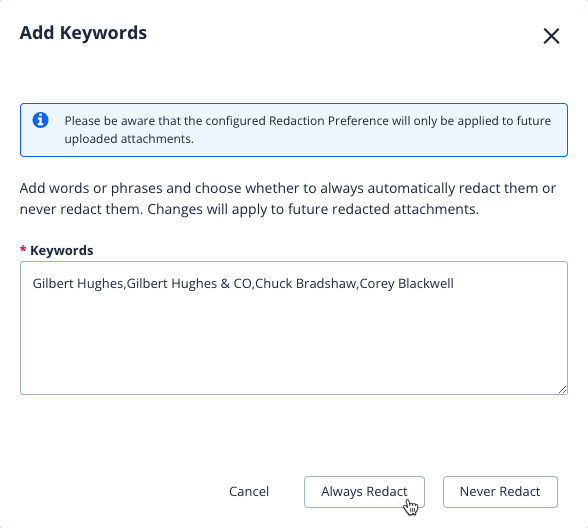The height and width of the screenshot is (528, 588).
Task: Place cursor on 'Gilbert Hughes & CO' keyword
Action: click(x=190, y=284)
